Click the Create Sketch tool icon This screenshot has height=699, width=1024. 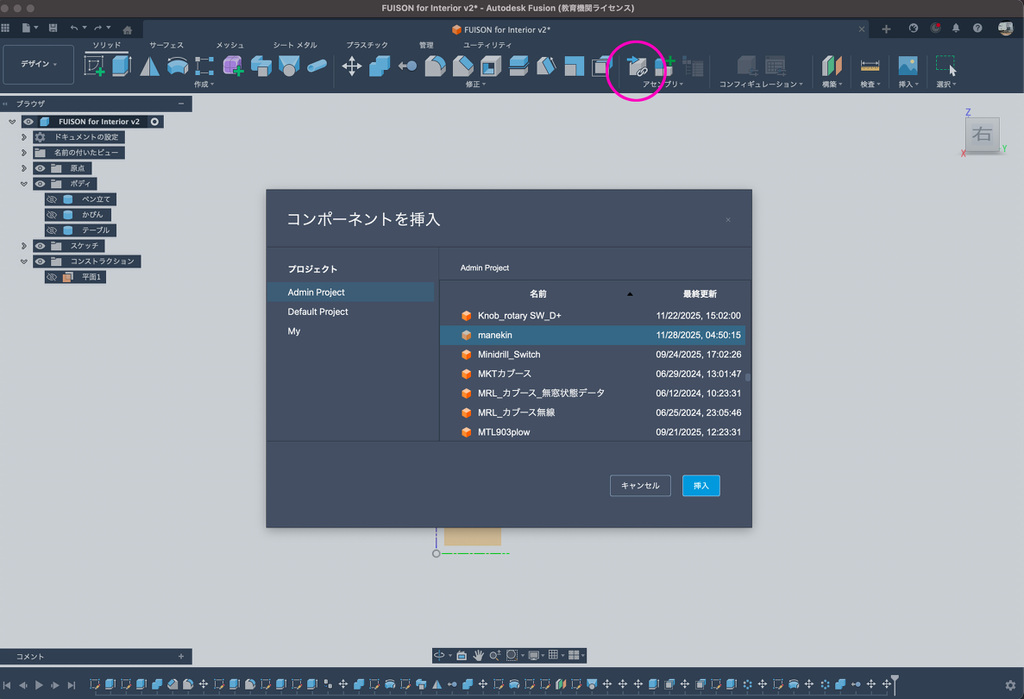[x=95, y=66]
